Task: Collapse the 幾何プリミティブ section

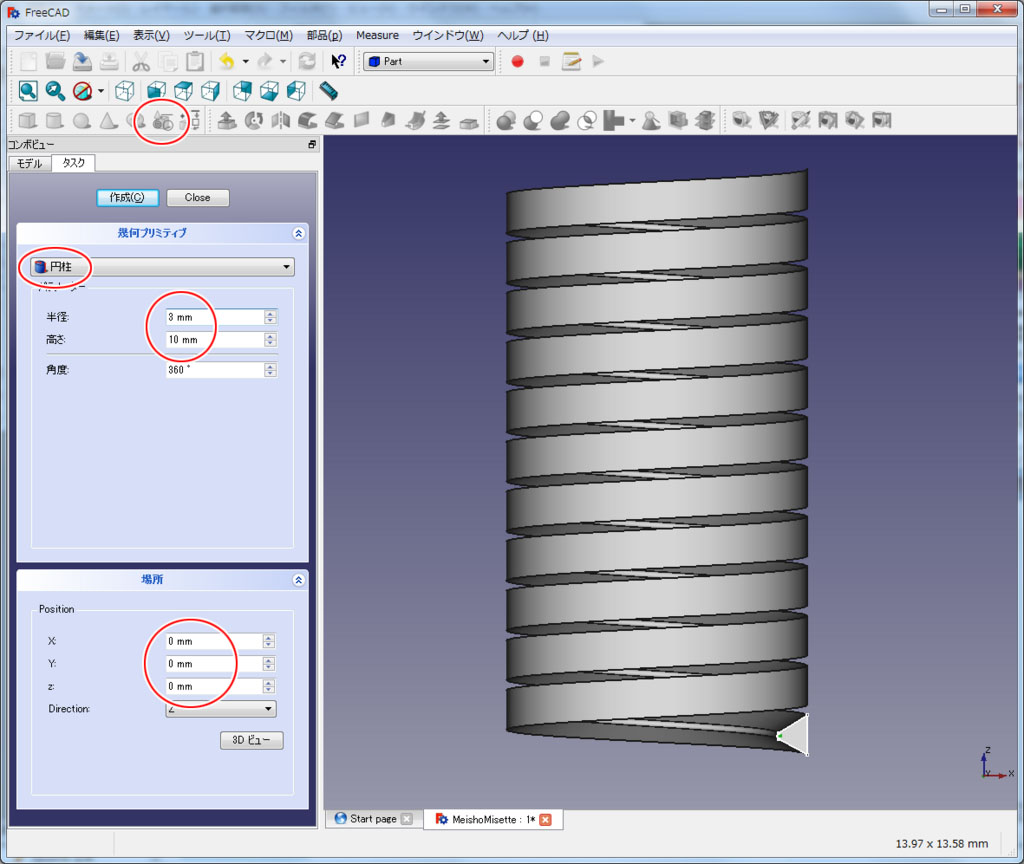Action: tap(298, 233)
